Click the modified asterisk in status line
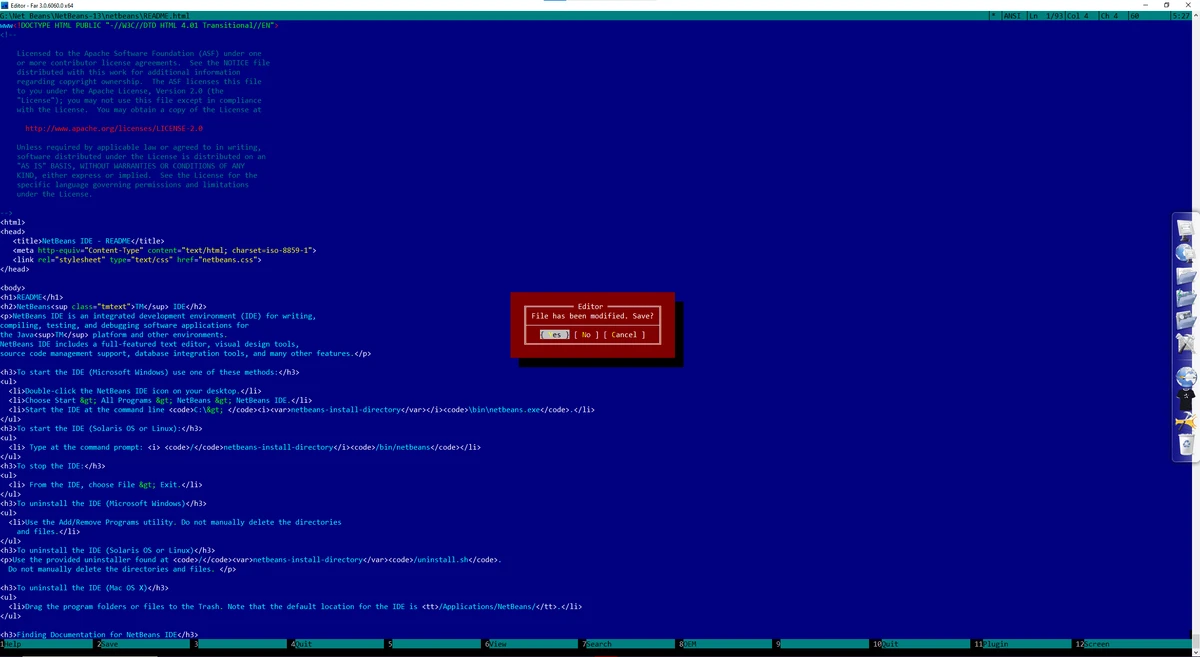Image resolution: width=1200 pixels, height=657 pixels. (x=992, y=16)
